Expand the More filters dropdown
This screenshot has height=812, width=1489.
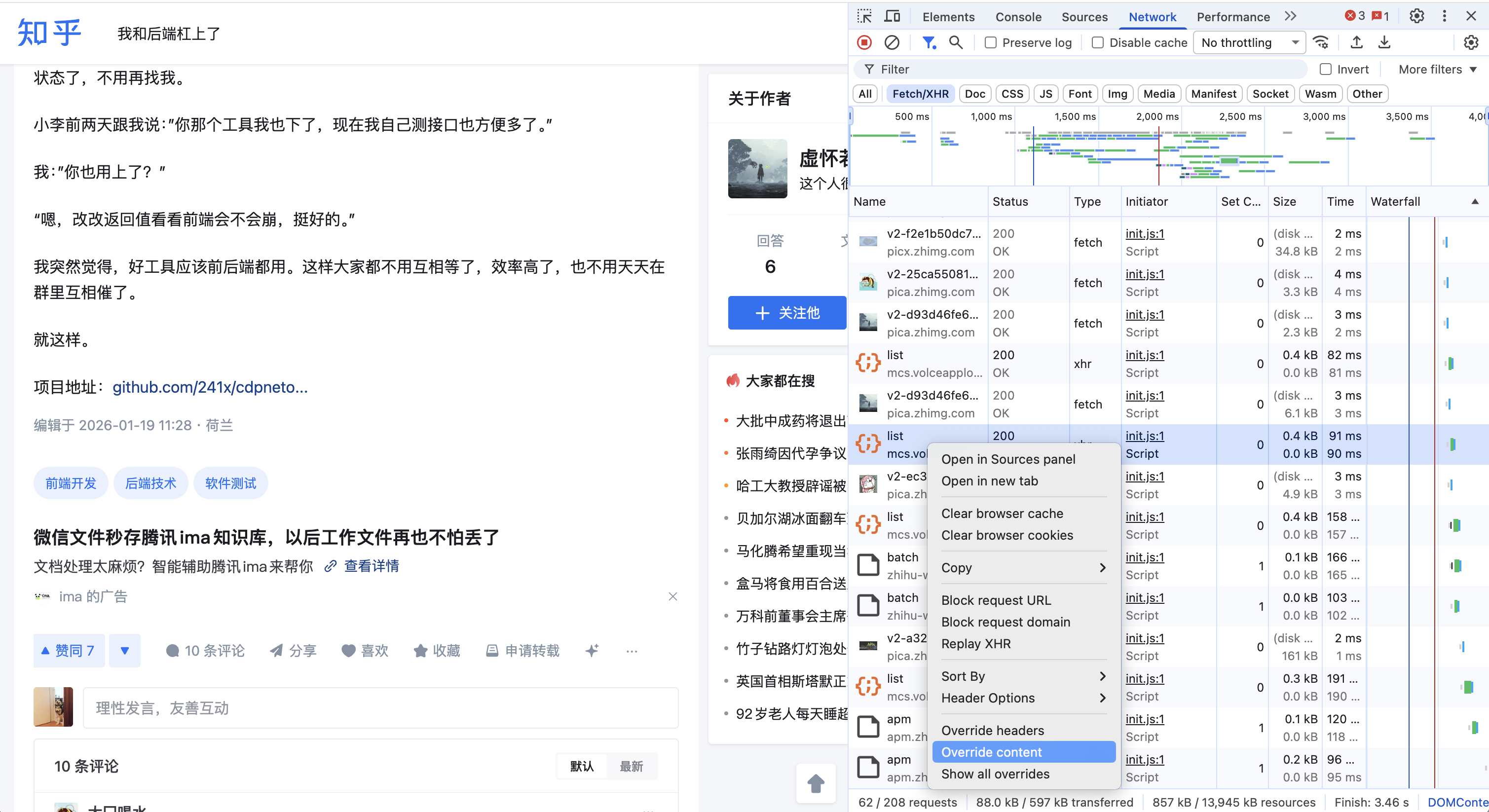(x=1437, y=70)
